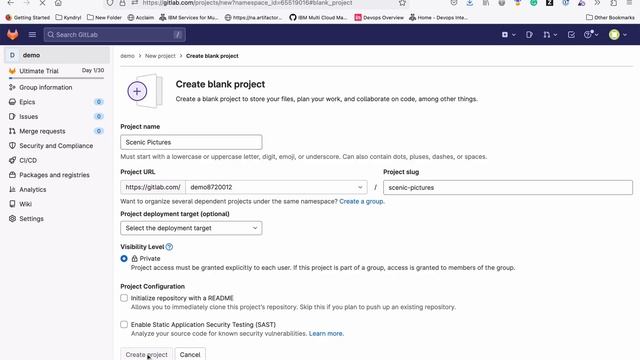Click the Merge requests sidebar icon
The image size is (640, 360).
point(12,131)
